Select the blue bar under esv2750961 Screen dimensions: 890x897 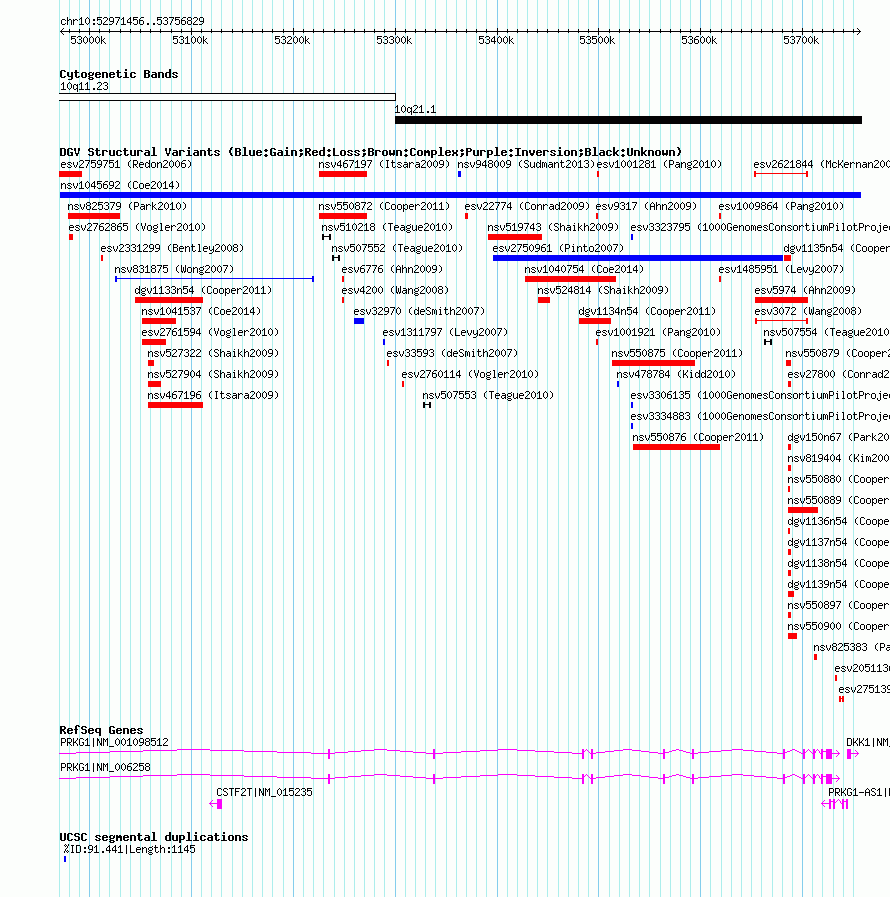click(638, 258)
